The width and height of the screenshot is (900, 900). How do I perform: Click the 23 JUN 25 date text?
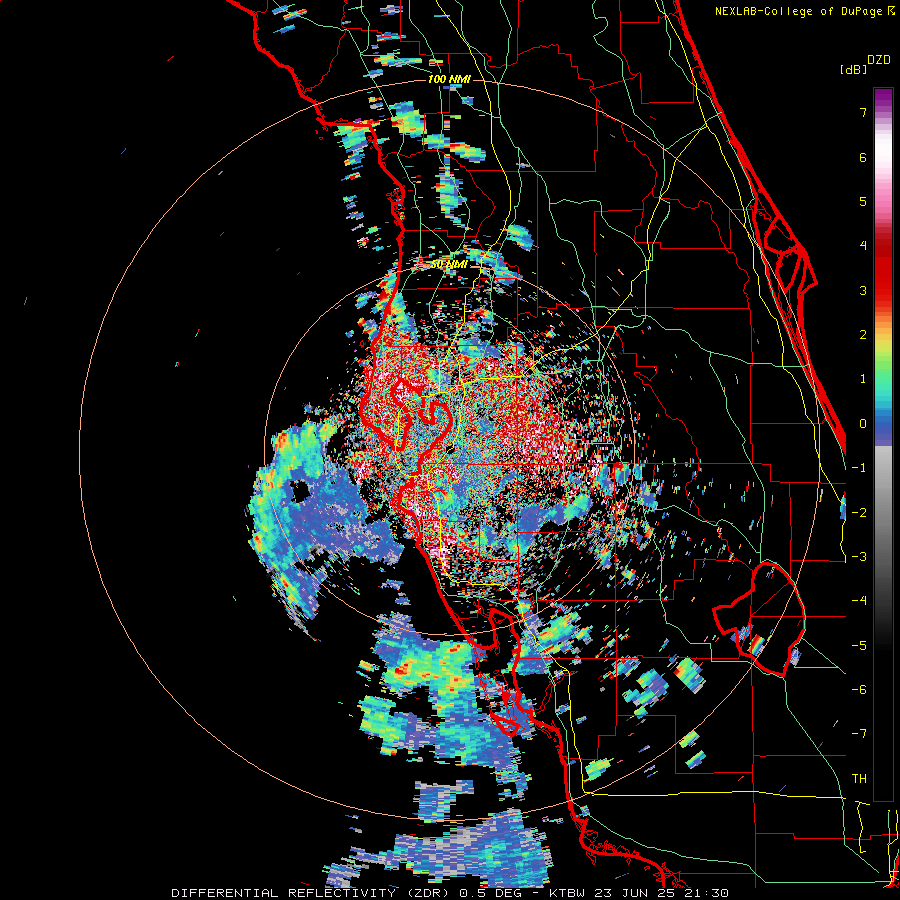[635, 893]
